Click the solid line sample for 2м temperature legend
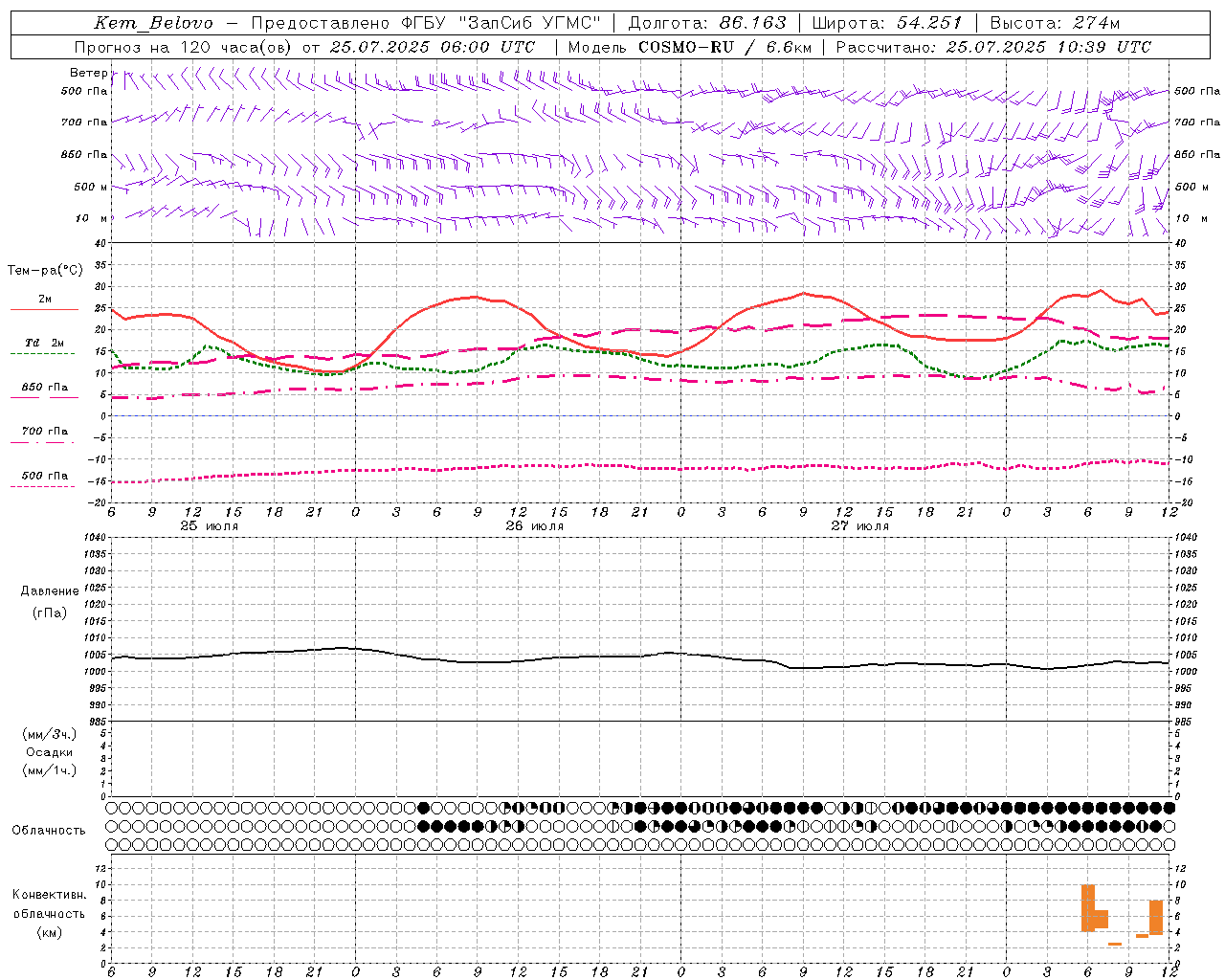Image resolution: width=1225 pixels, height=980 pixels. [x=44, y=309]
